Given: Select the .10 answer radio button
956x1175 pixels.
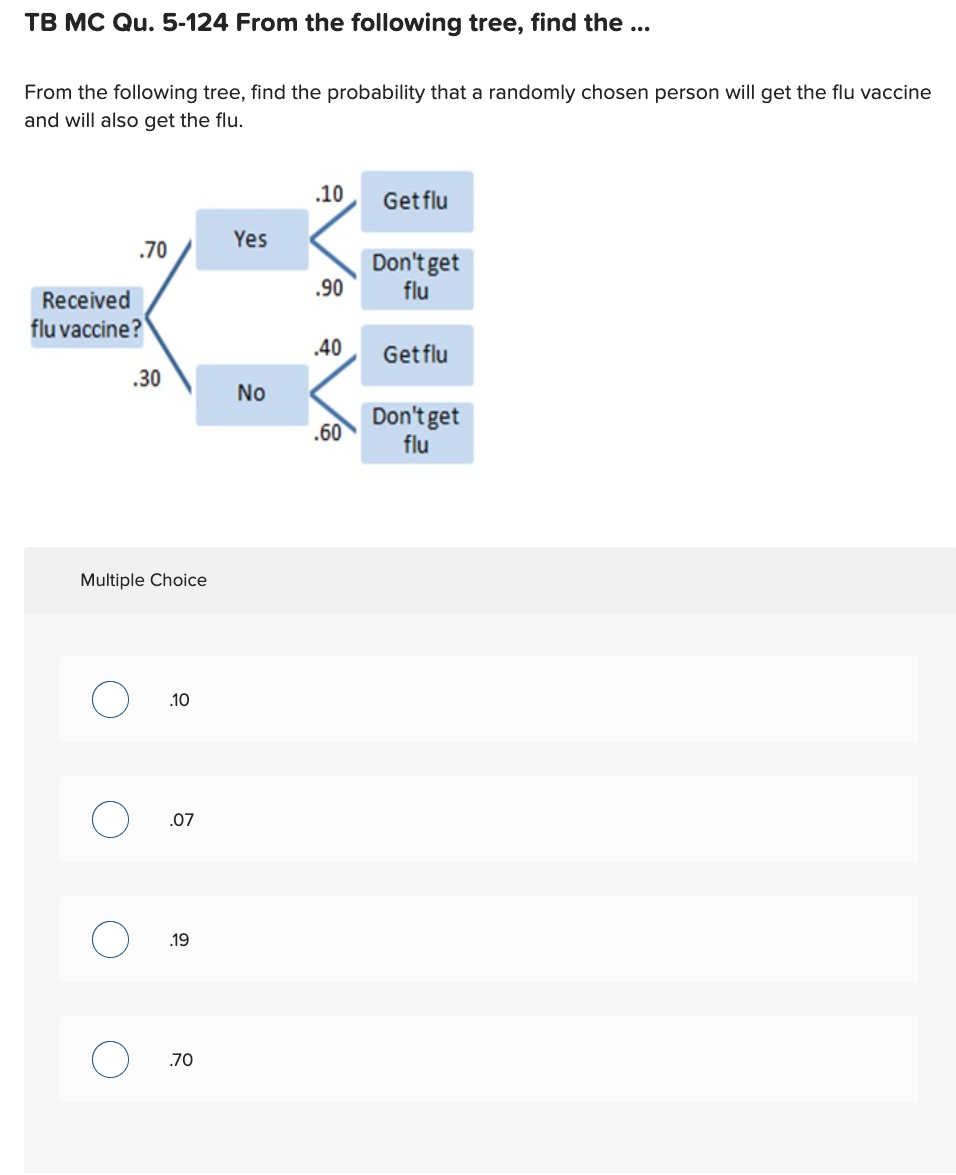Looking at the screenshot, I should coord(110,700).
